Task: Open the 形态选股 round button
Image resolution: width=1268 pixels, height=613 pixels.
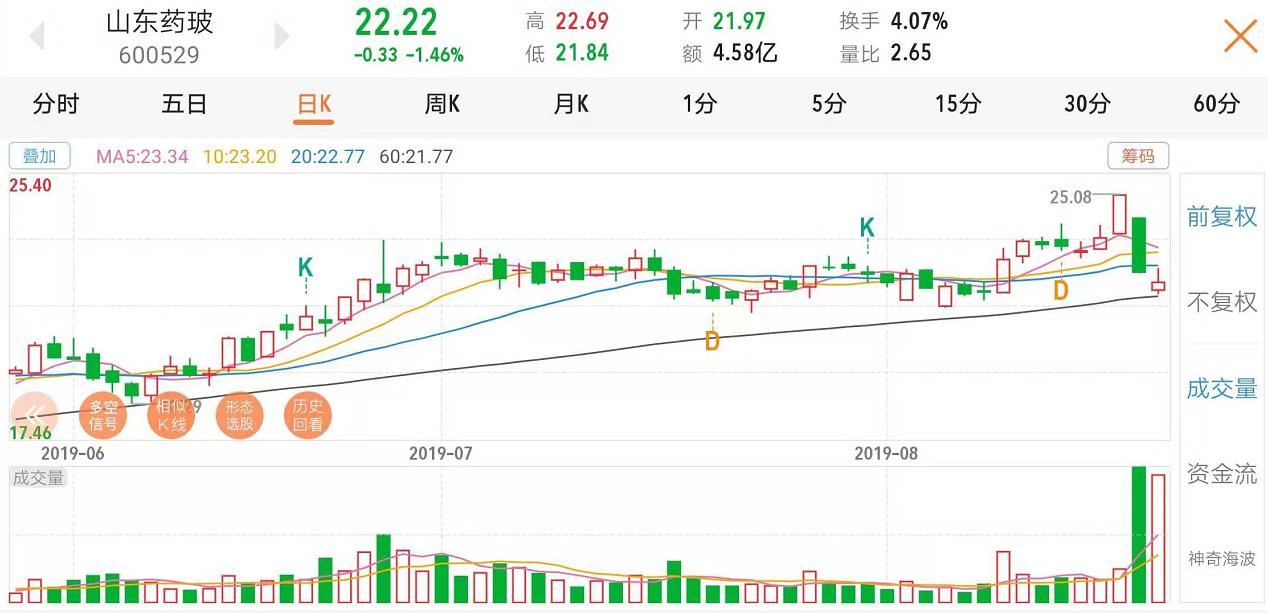Action: point(239,414)
